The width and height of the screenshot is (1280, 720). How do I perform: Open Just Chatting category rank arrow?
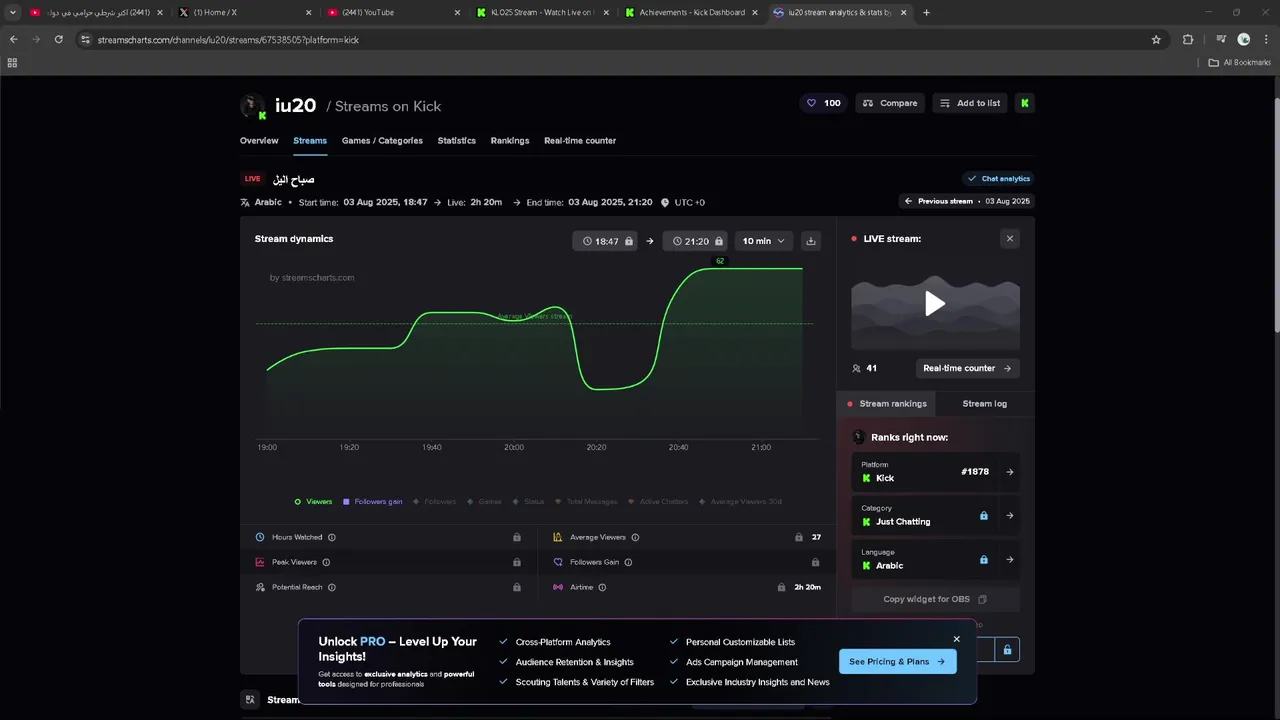pyautogui.click(x=1010, y=516)
